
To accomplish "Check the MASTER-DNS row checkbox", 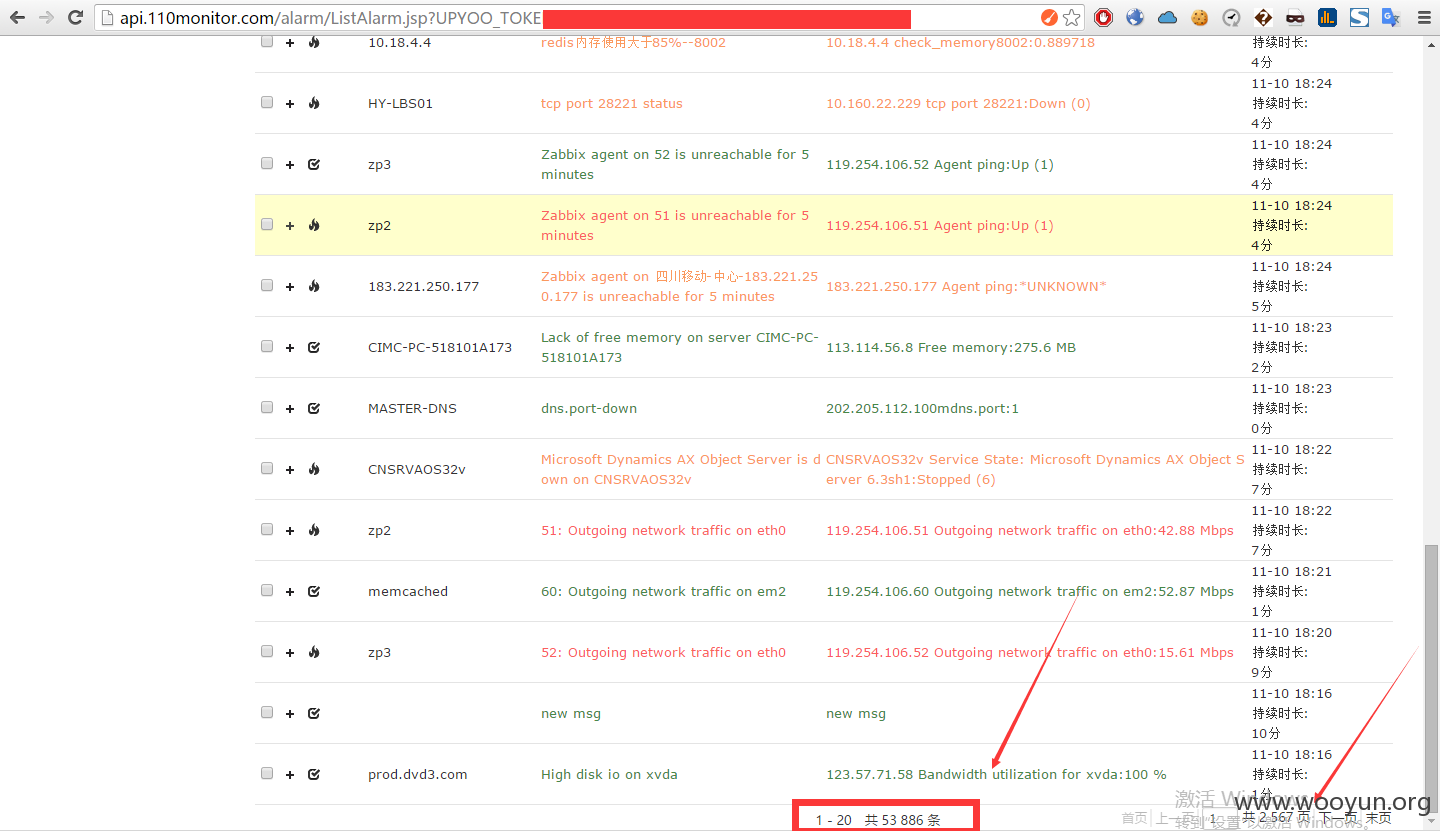I will [267, 407].
